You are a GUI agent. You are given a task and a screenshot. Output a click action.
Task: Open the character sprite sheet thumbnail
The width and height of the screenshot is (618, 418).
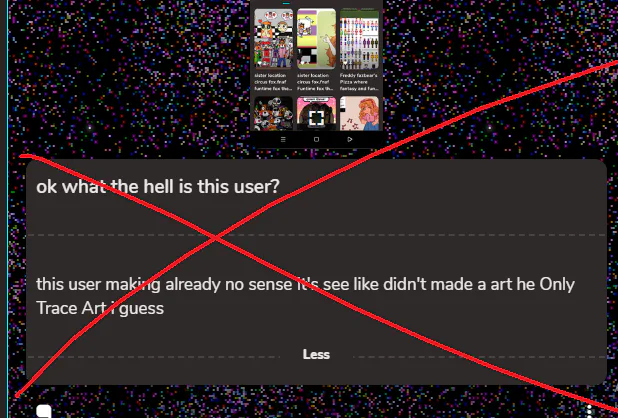pos(359,39)
